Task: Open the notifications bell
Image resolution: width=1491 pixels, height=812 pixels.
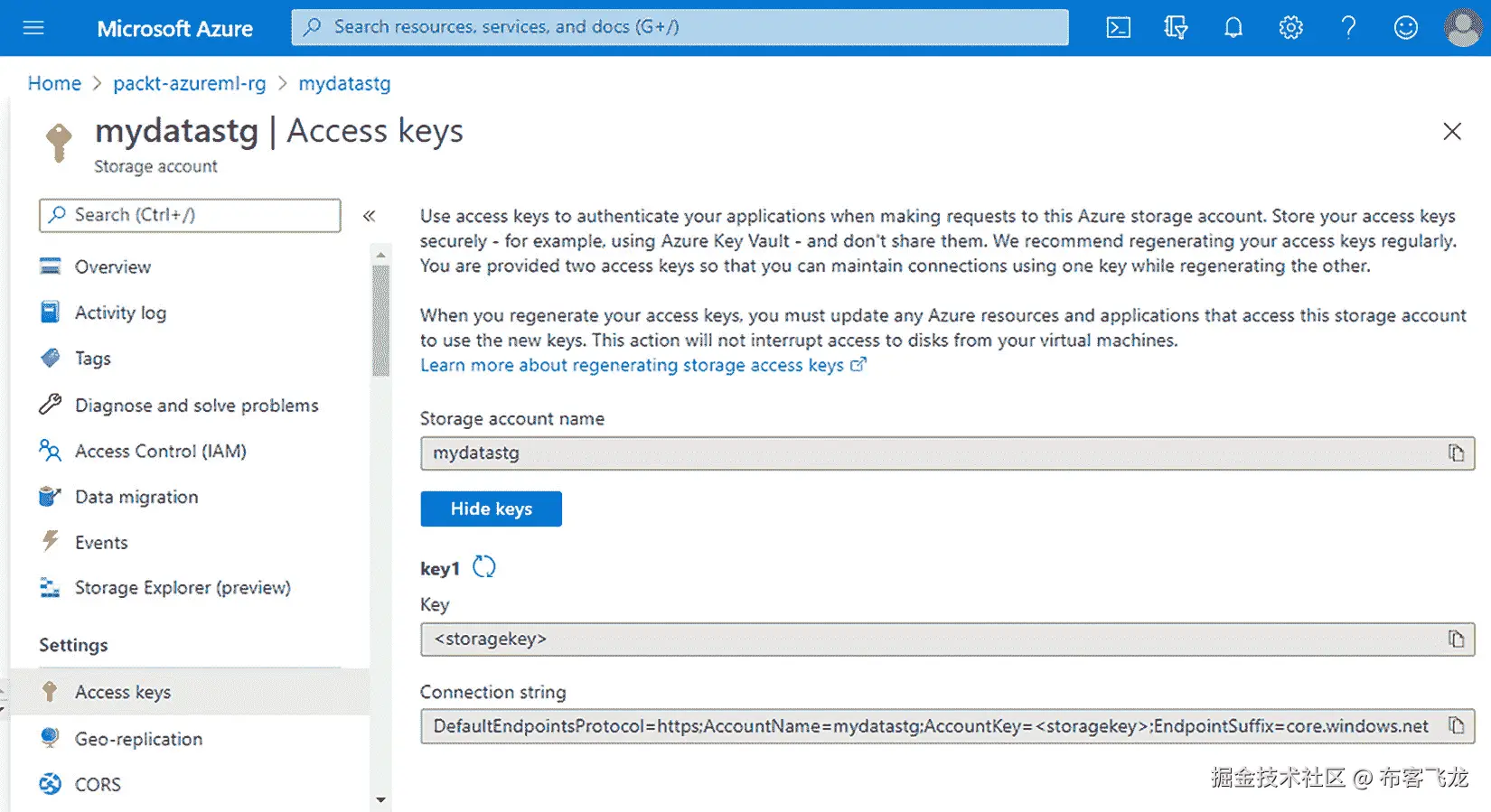Action: pyautogui.click(x=1233, y=28)
